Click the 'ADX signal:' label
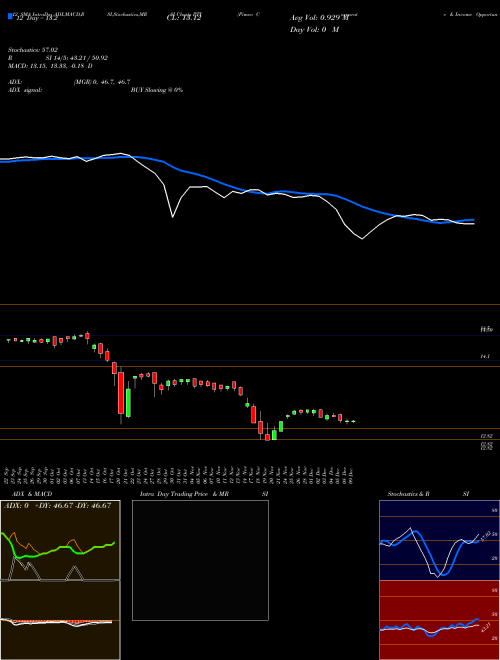 pyautogui.click(x=25, y=90)
